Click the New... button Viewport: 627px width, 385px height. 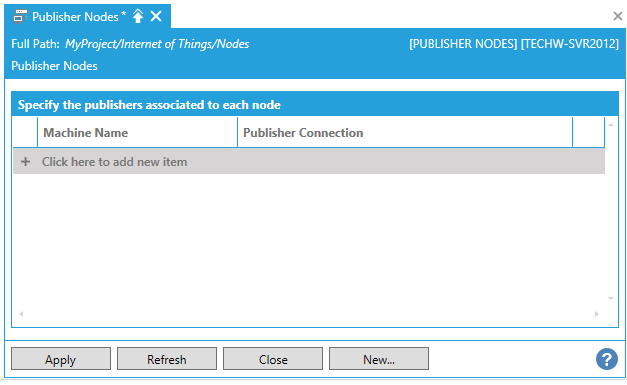pyautogui.click(x=379, y=359)
